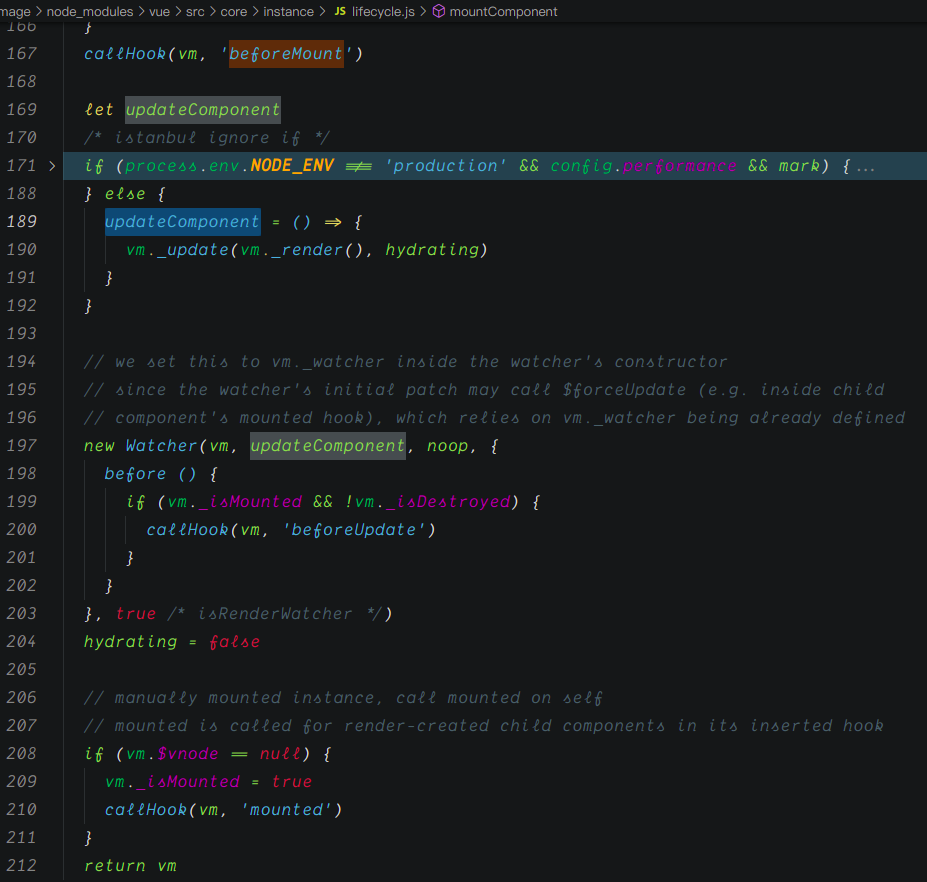The height and width of the screenshot is (882, 927).
Task: Click the selected updateComponent on line 189
Action: pos(182,222)
